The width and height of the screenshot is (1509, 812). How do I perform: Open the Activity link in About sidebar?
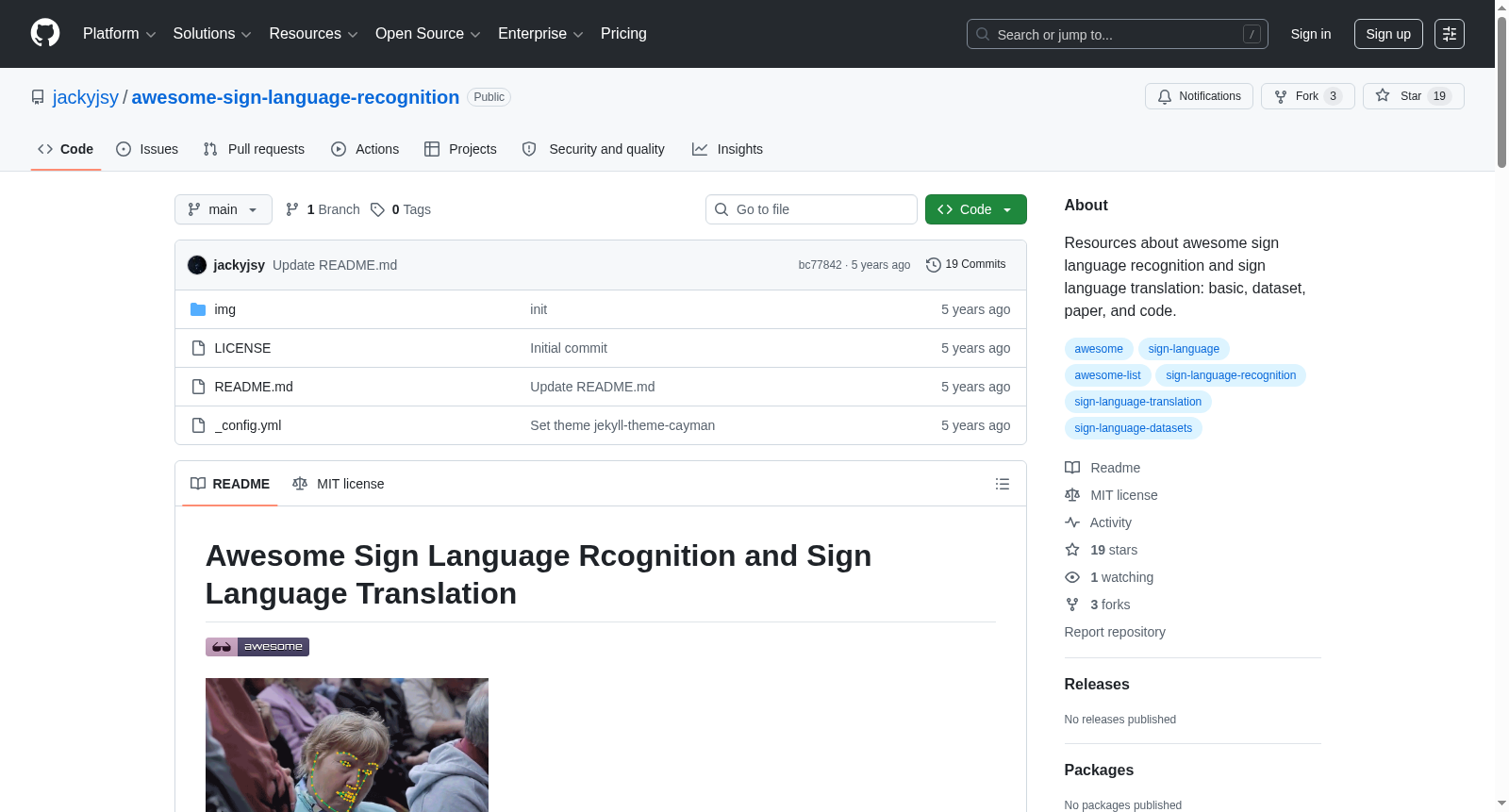1098,522
